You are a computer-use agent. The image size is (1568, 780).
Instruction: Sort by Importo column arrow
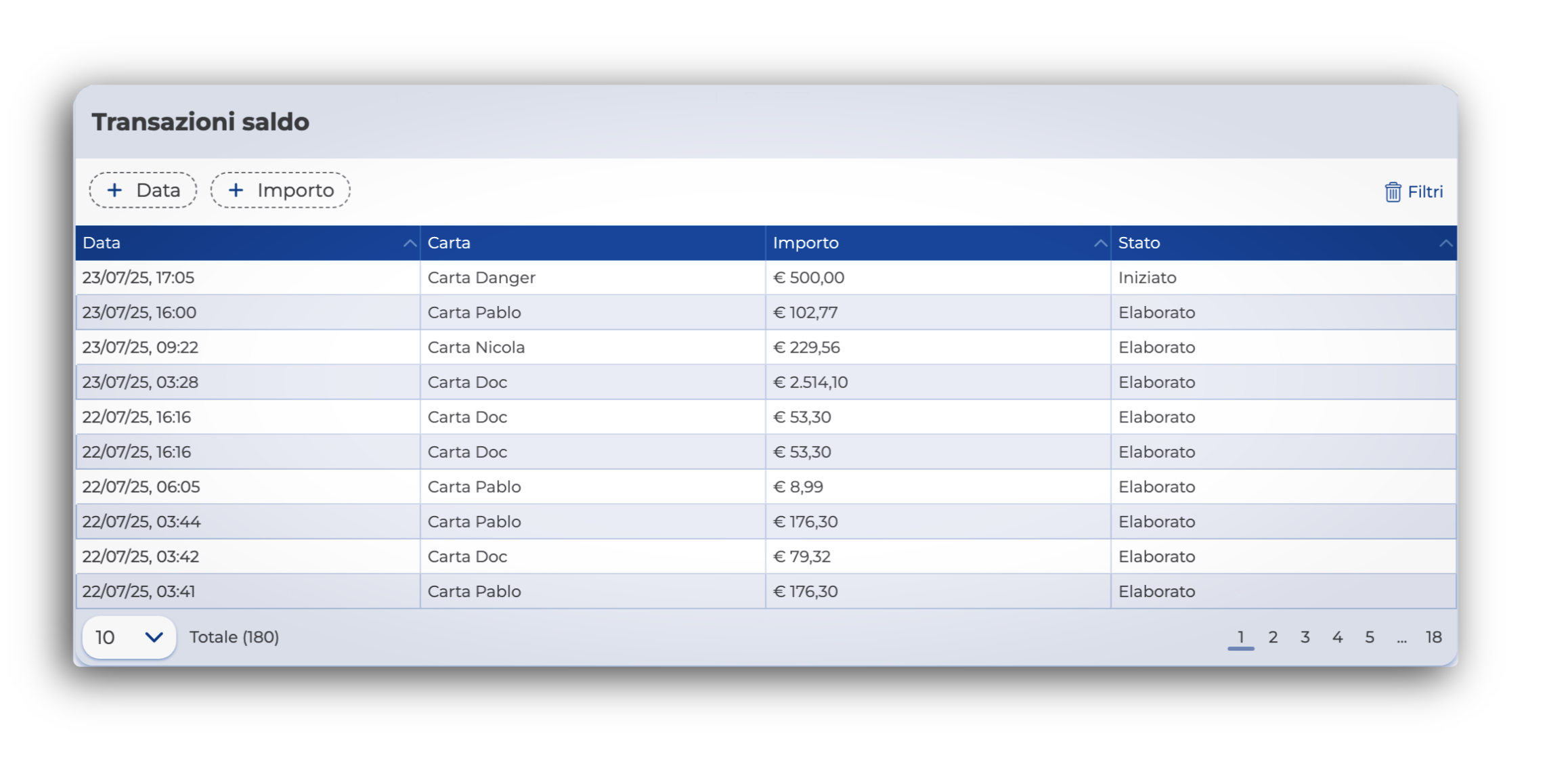pos(1099,244)
